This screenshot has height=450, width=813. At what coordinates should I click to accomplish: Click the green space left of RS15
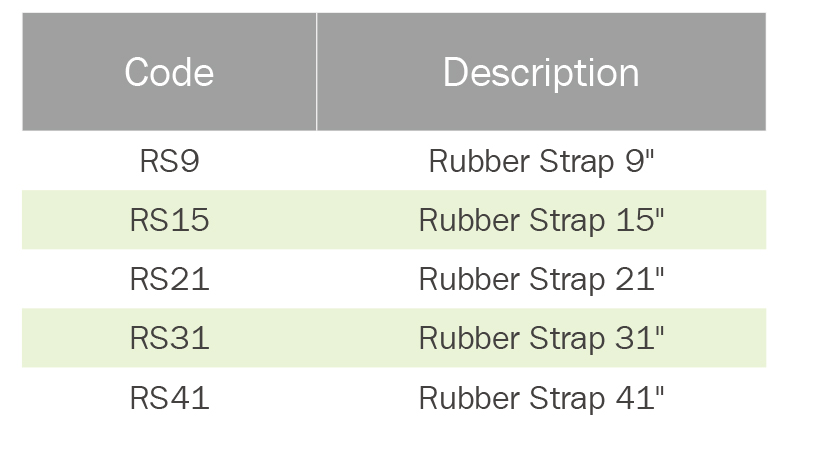click(x=70, y=220)
